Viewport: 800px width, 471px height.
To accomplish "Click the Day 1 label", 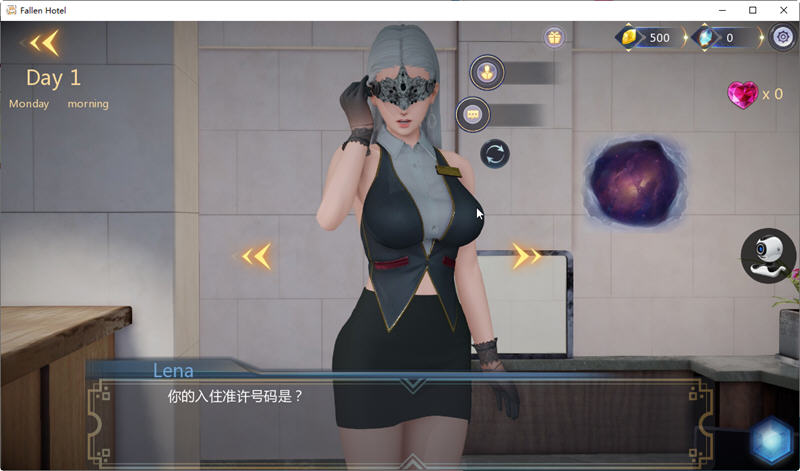I will point(54,78).
